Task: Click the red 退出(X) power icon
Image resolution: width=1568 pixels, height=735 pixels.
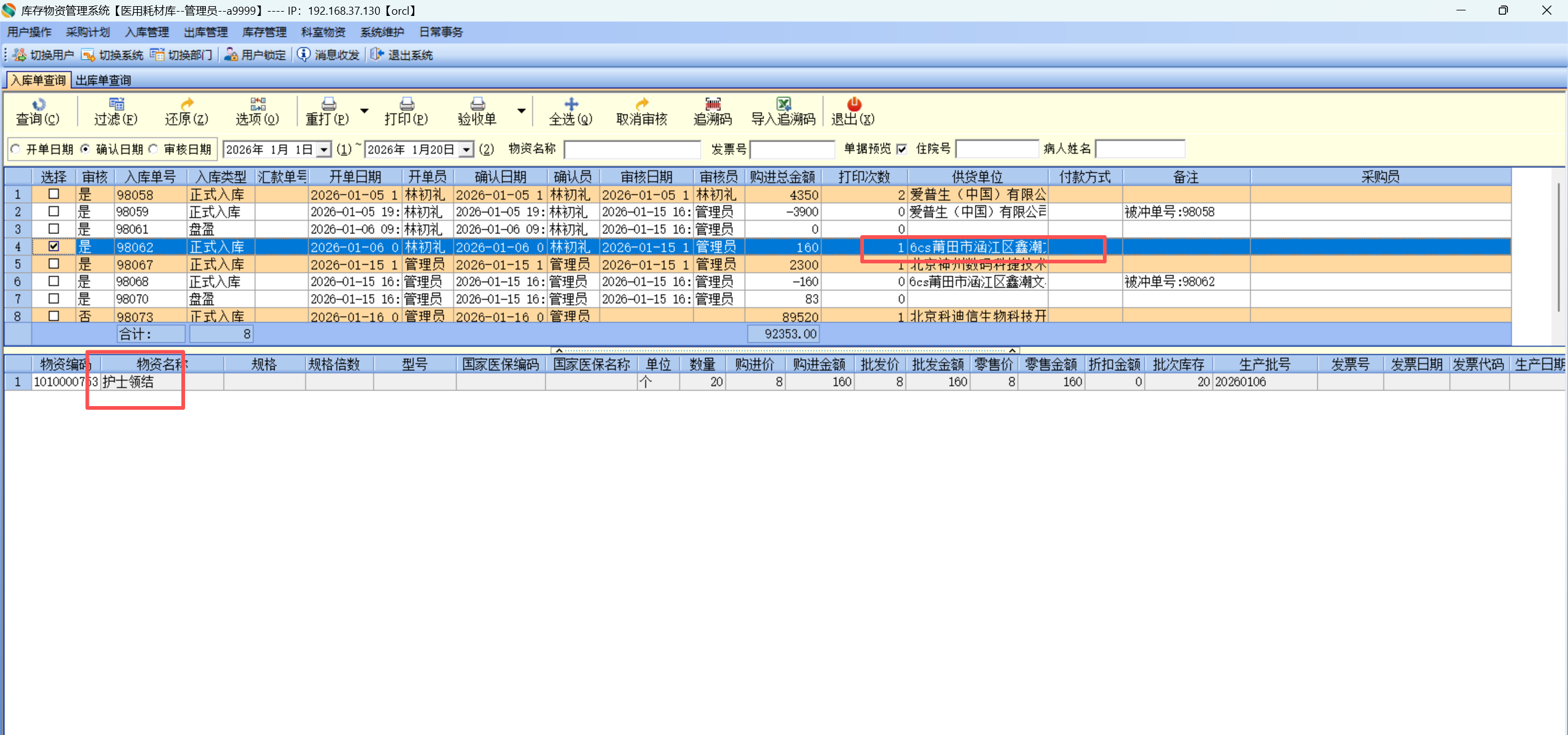Action: click(853, 105)
